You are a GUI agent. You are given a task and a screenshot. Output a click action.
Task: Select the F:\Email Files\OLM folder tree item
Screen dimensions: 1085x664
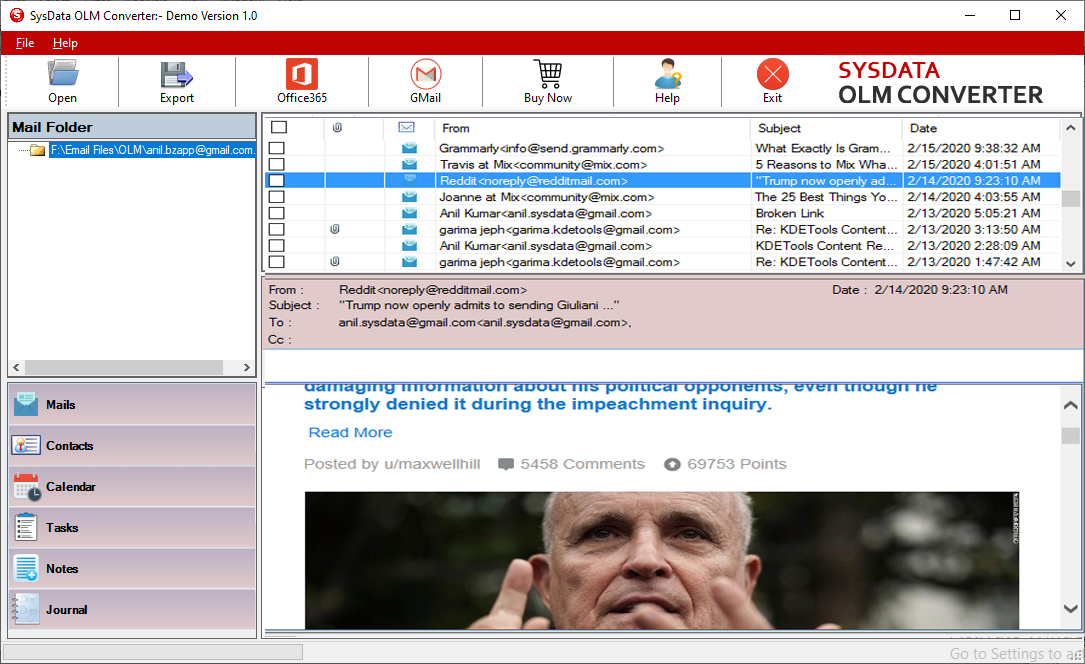(152, 150)
